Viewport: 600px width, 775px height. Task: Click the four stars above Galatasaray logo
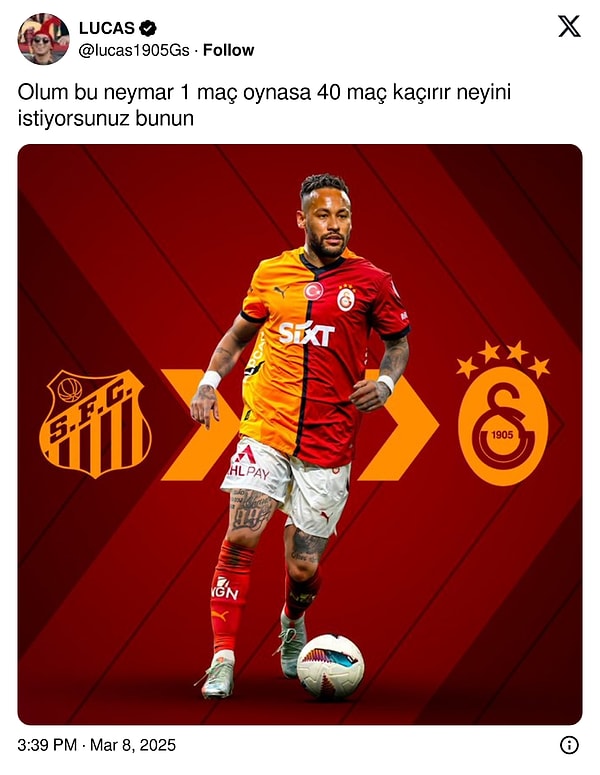tap(503, 358)
